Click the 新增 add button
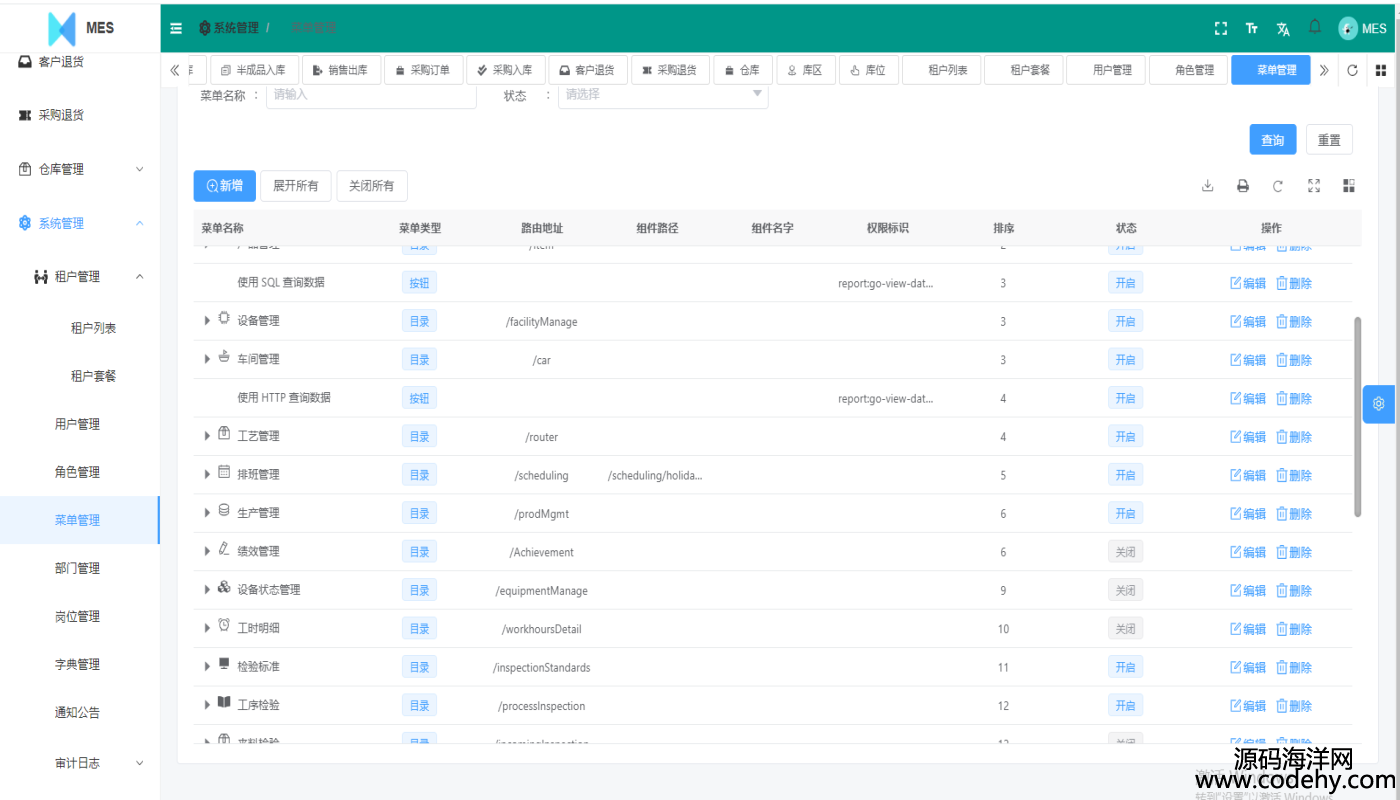This screenshot has height=800, width=1400. click(225, 186)
